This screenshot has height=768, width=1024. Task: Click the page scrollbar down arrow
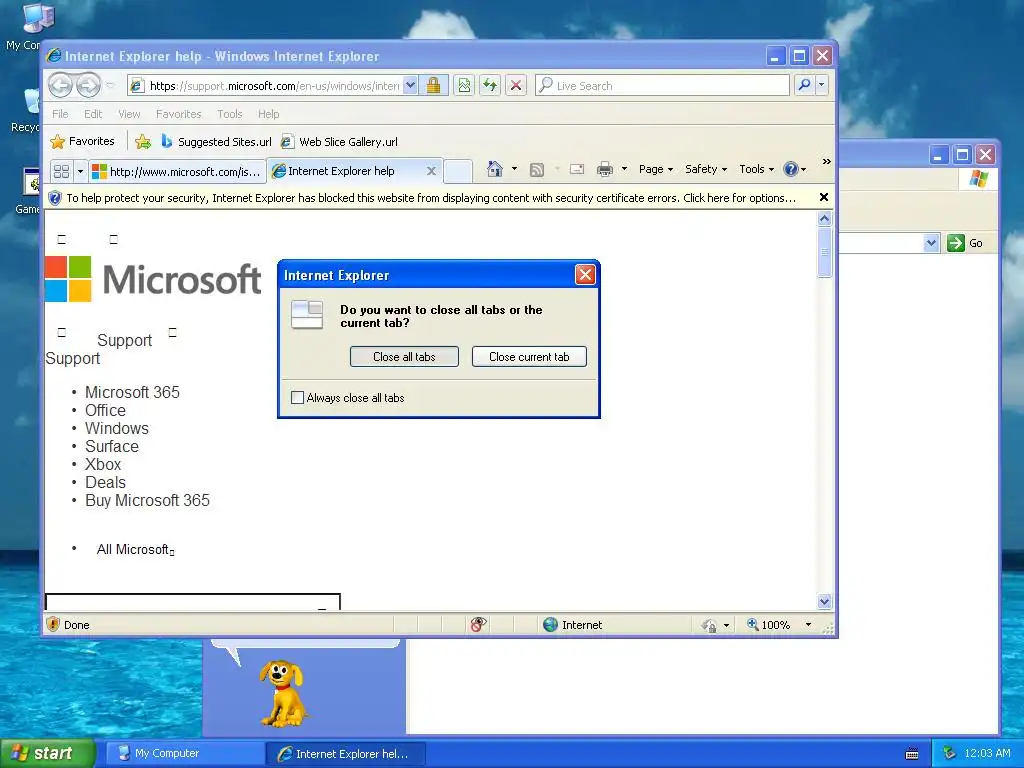click(x=824, y=601)
